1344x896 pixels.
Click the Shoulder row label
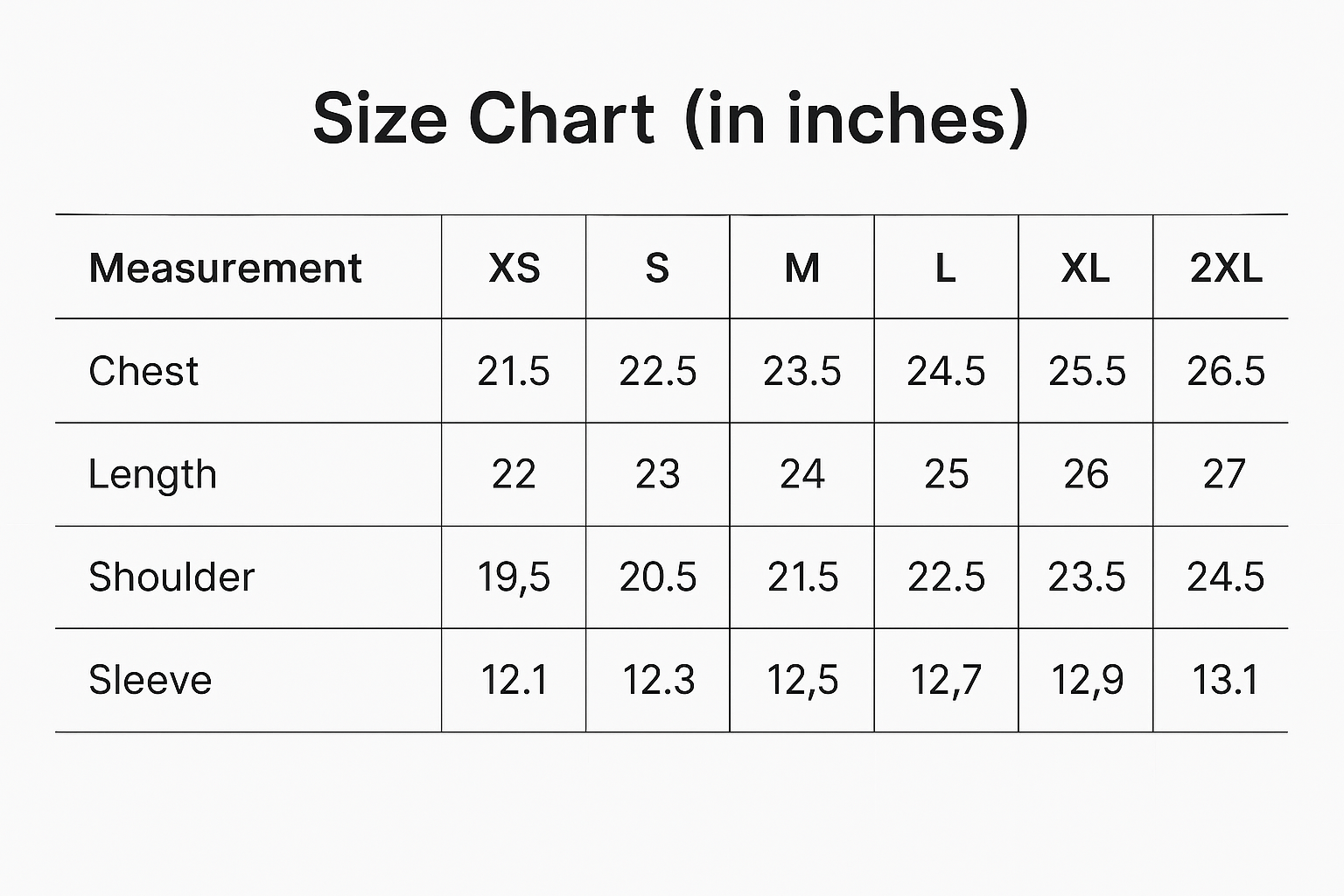tap(171, 577)
